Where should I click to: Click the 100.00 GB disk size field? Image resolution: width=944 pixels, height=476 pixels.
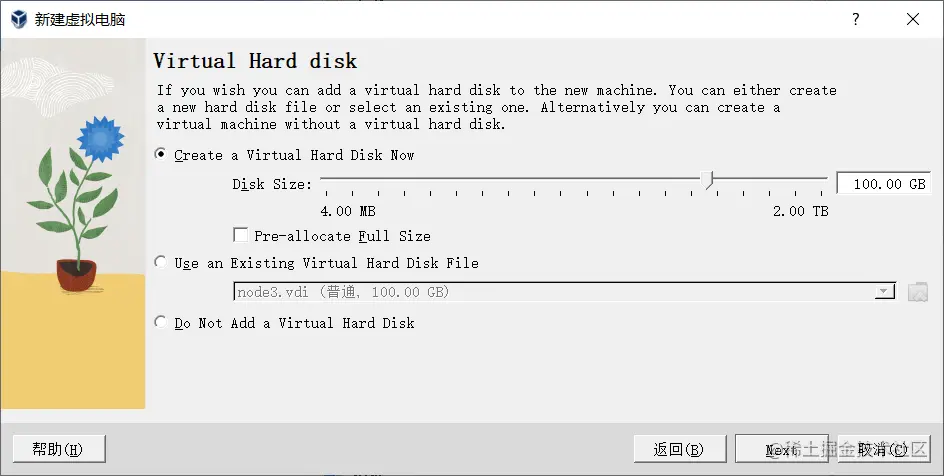[x=881, y=184]
